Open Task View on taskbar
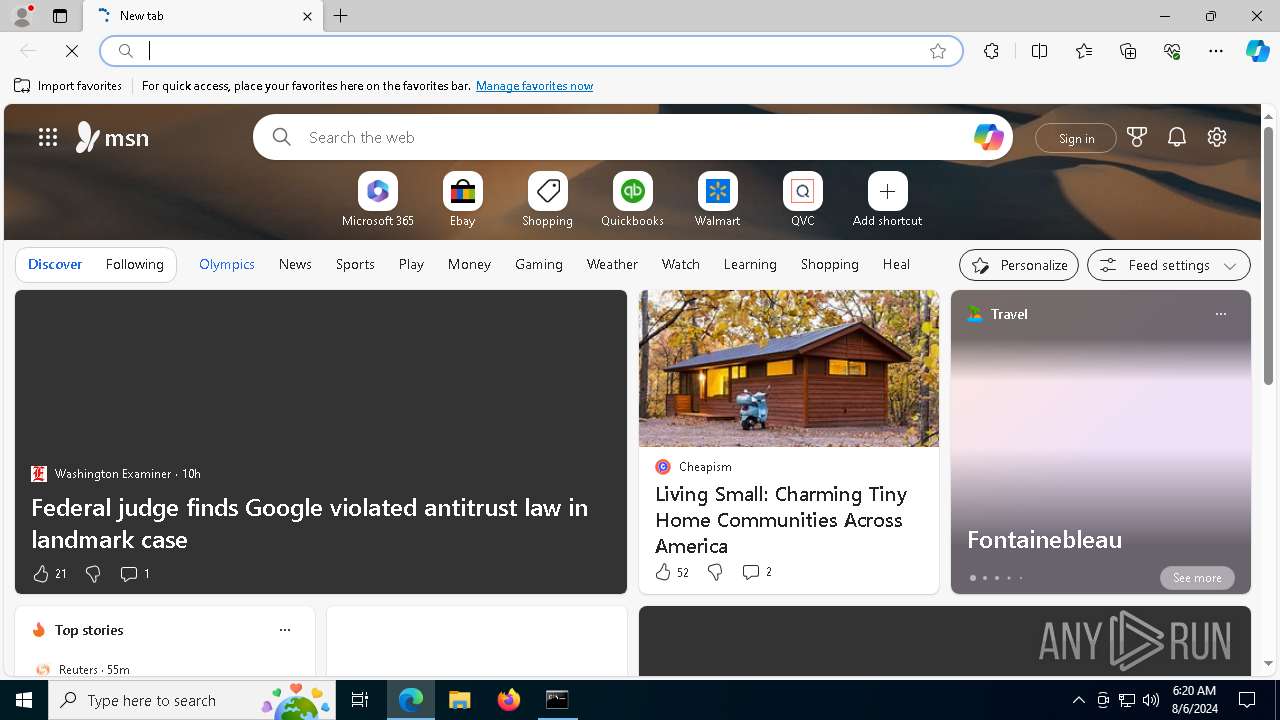 click(360, 700)
